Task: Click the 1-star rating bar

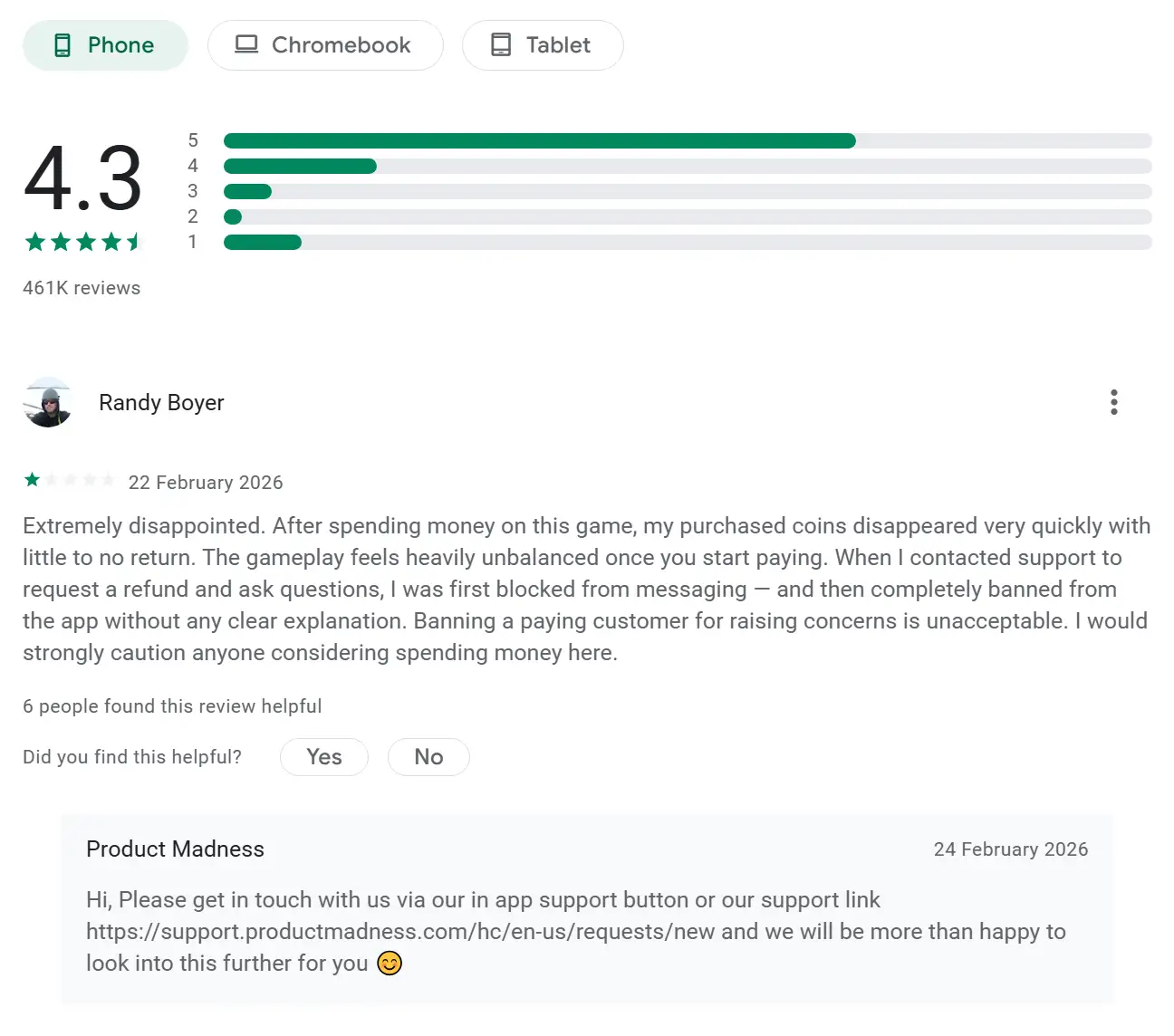Action: pyautogui.click(x=687, y=242)
